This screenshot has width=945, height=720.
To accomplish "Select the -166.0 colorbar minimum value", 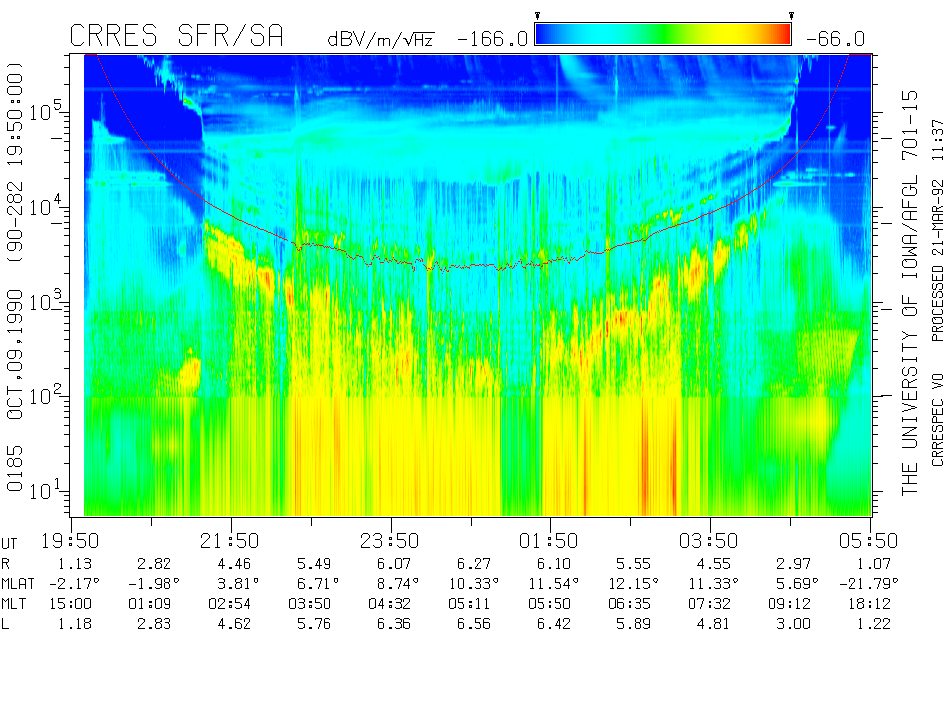I will coord(491,39).
